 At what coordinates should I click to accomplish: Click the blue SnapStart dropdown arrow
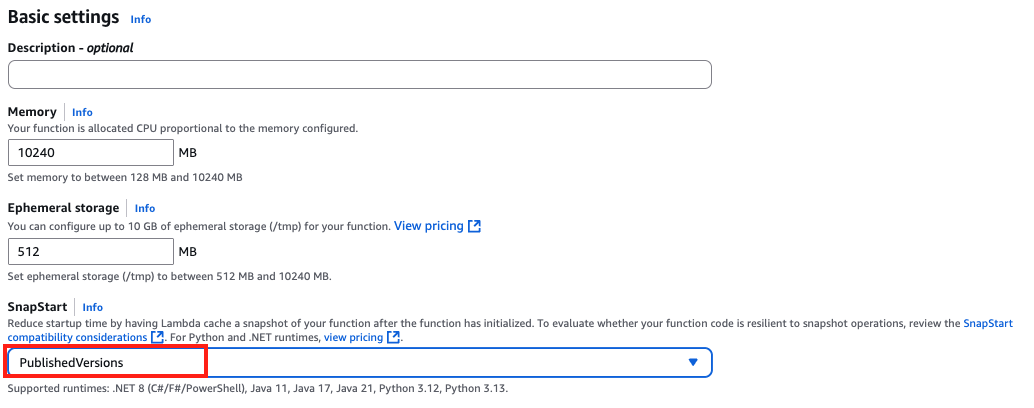[x=693, y=362]
